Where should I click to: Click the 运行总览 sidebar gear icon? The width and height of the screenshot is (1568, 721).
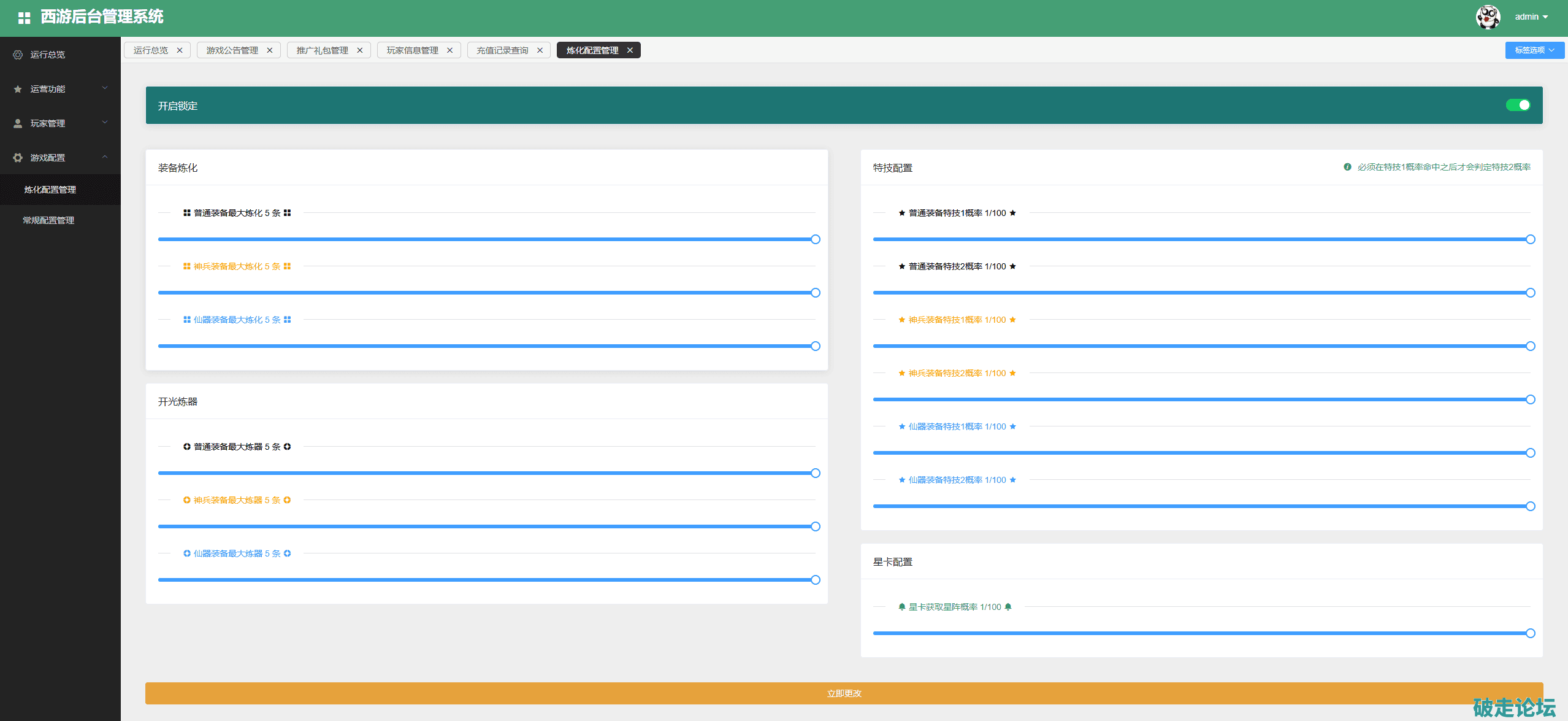(18, 55)
